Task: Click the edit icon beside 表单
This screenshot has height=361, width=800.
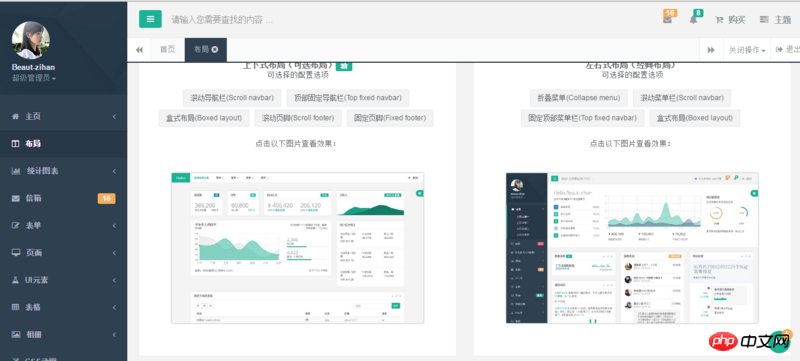Action: point(15,225)
